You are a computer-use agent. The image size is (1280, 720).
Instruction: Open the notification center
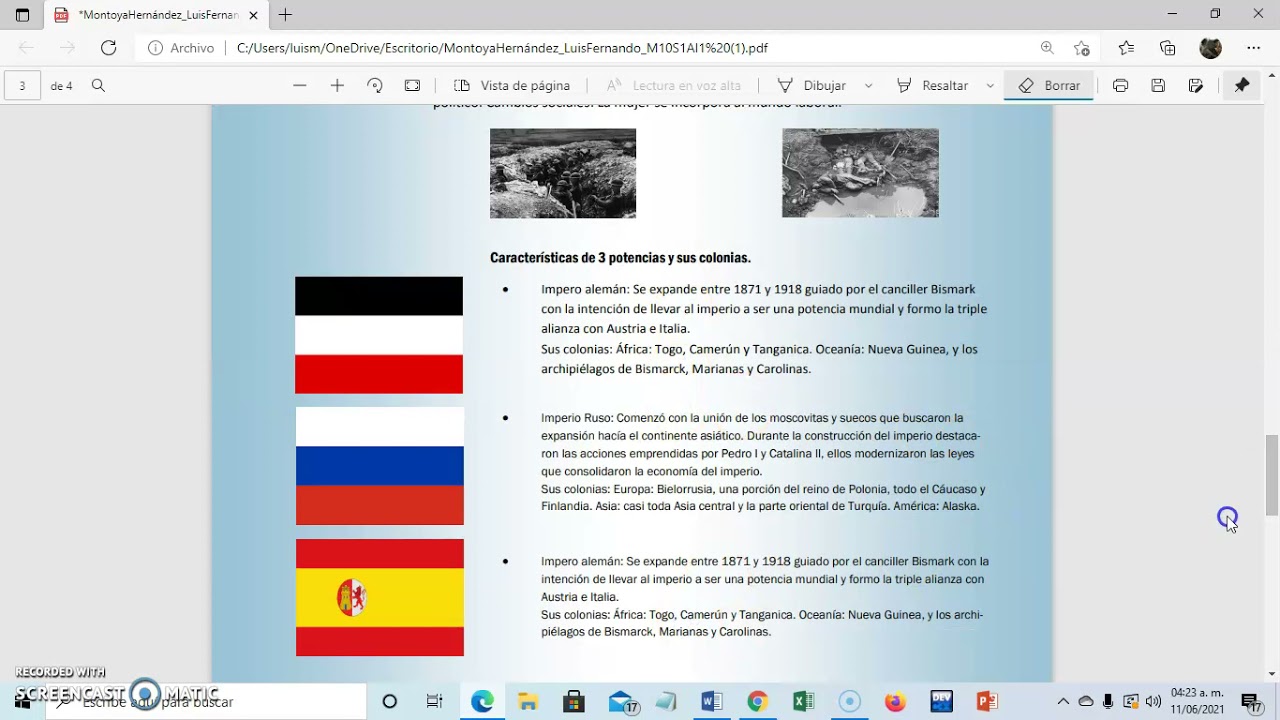(1251, 702)
